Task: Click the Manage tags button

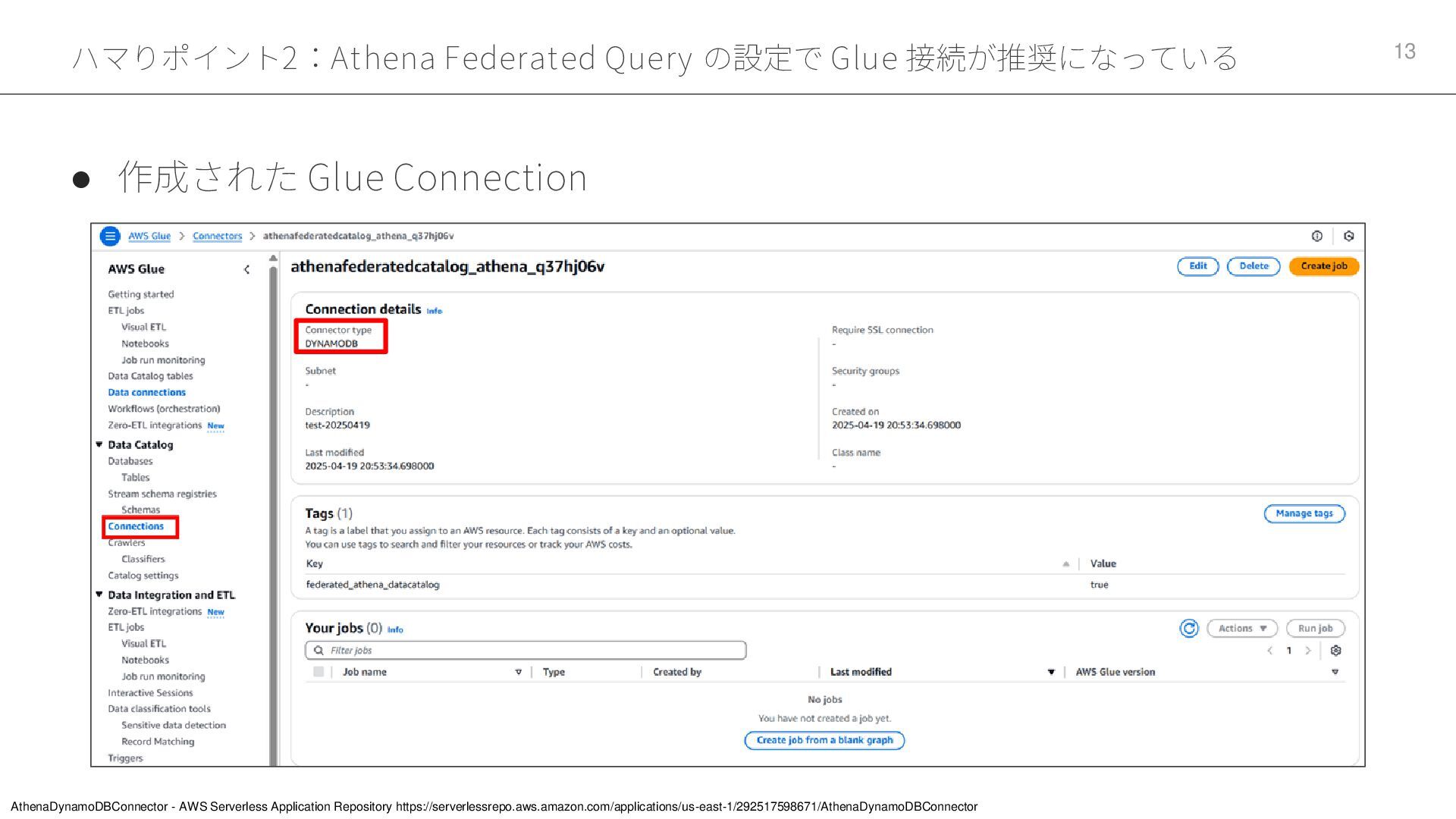Action: coord(1304,513)
